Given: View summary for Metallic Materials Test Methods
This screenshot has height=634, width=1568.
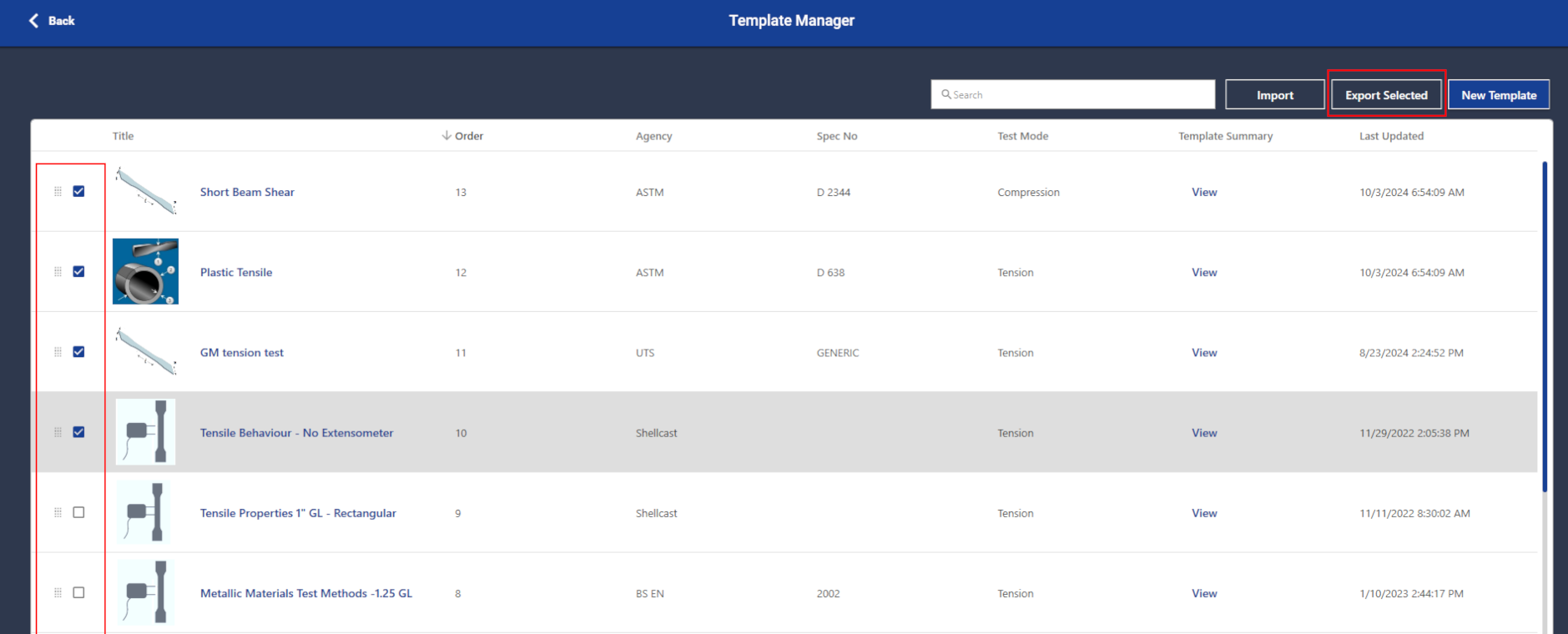Looking at the screenshot, I should click(1204, 593).
